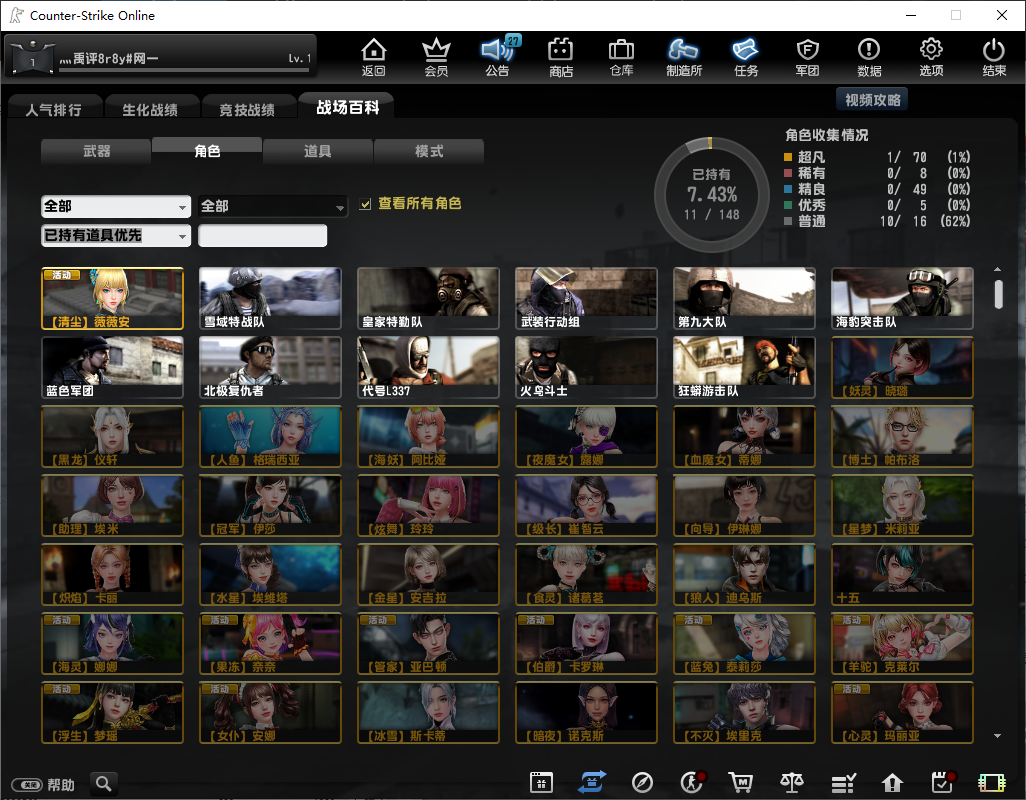Open the 任务 missions icon
This screenshot has width=1026, height=800.
tap(746, 57)
